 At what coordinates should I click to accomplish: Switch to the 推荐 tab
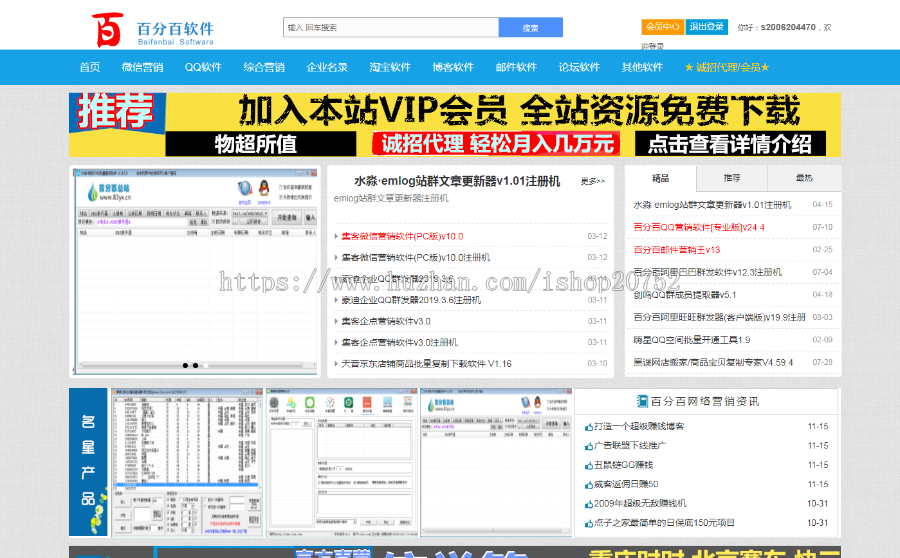(x=732, y=179)
